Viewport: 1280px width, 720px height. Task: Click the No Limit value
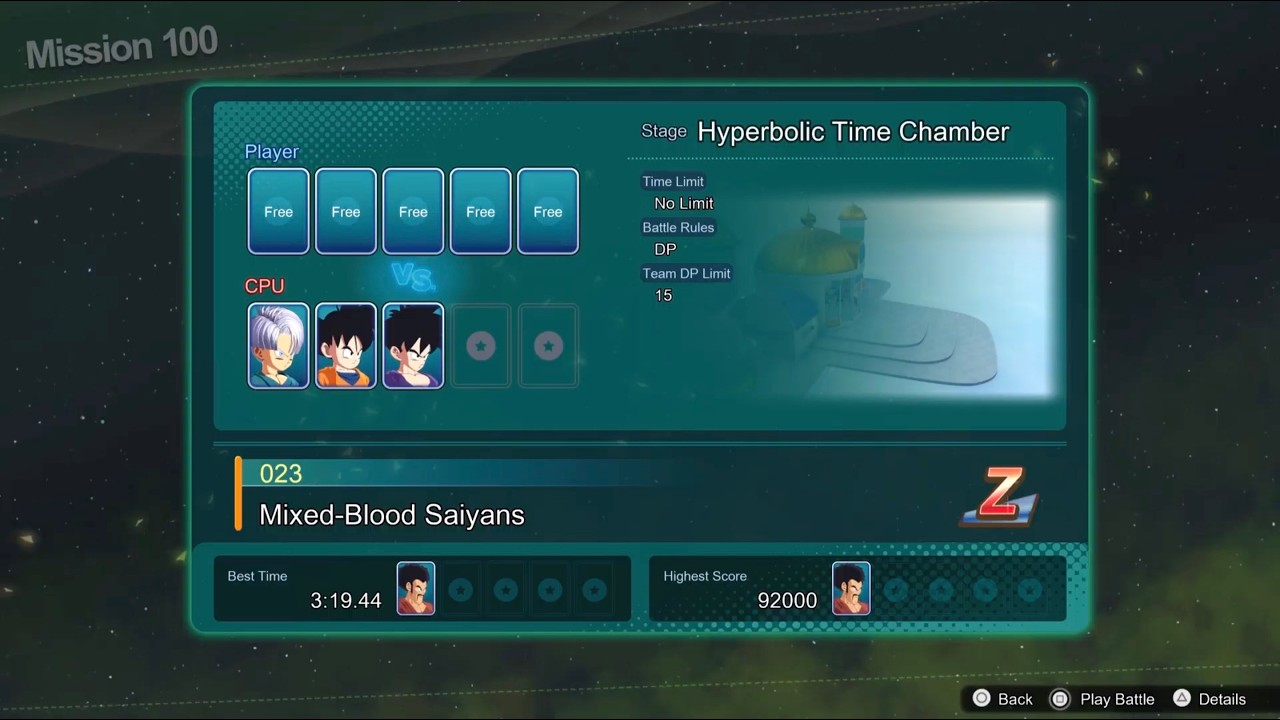coord(684,203)
